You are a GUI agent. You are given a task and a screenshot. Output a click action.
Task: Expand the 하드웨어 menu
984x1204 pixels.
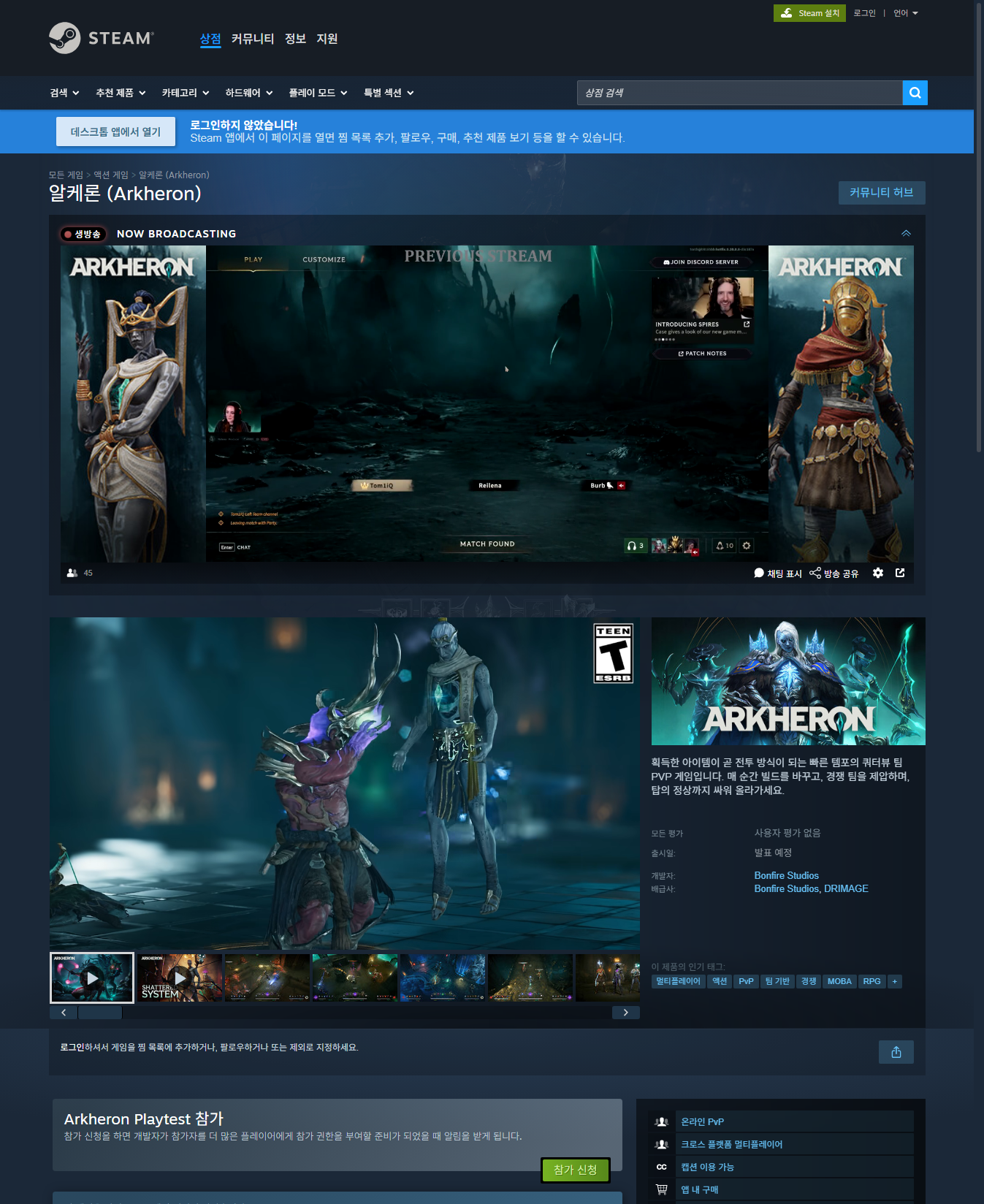(249, 93)
